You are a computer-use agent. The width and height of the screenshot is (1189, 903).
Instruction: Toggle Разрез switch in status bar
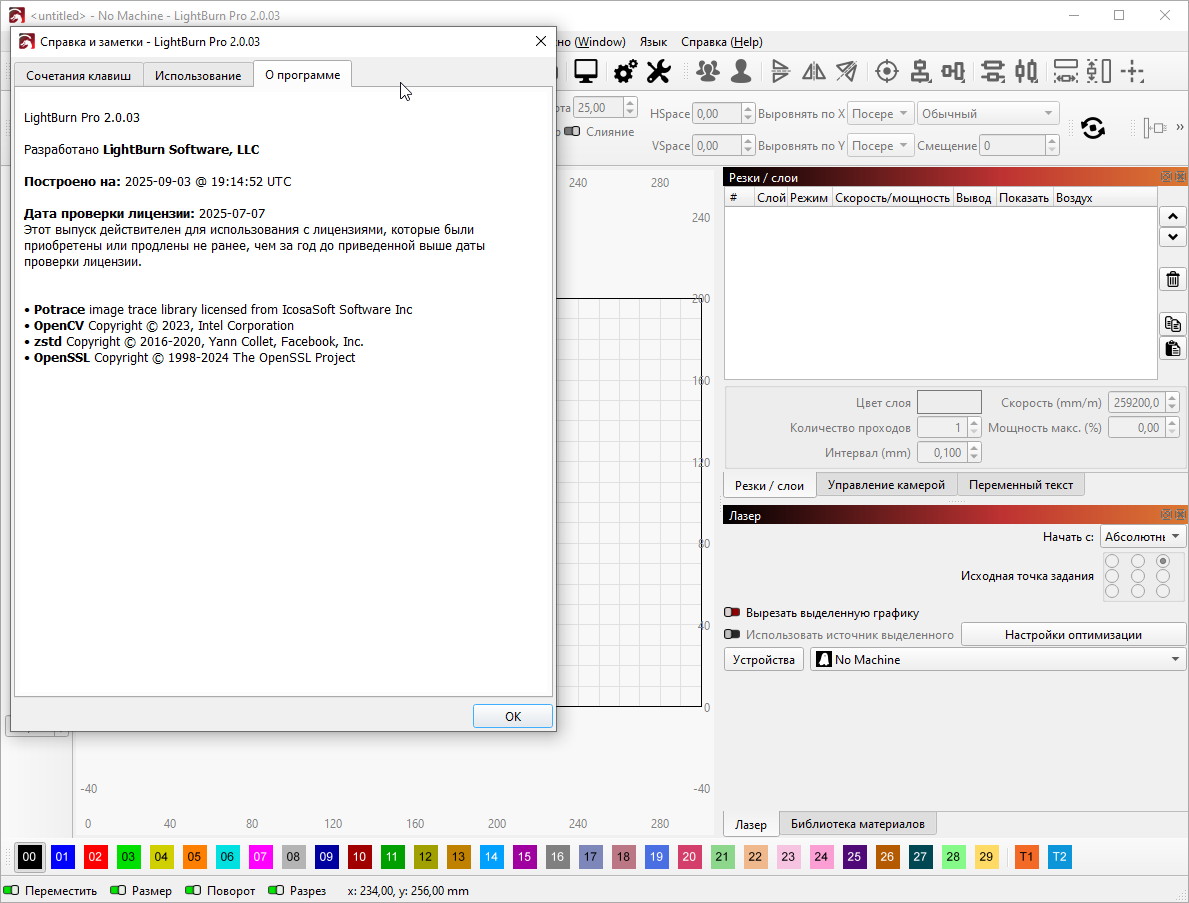(276, 890)
